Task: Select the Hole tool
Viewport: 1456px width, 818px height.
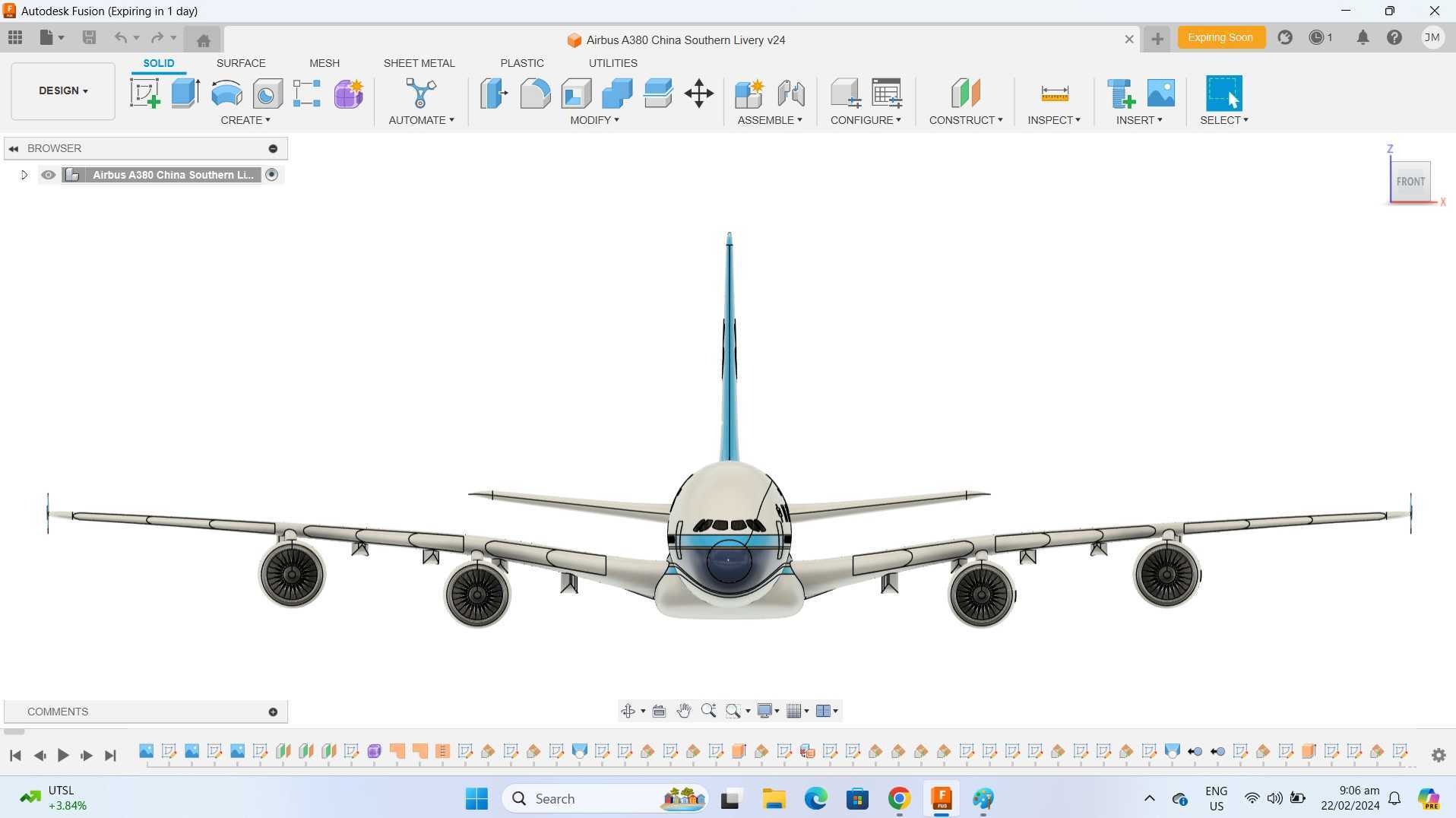Action: pos(267,94)
